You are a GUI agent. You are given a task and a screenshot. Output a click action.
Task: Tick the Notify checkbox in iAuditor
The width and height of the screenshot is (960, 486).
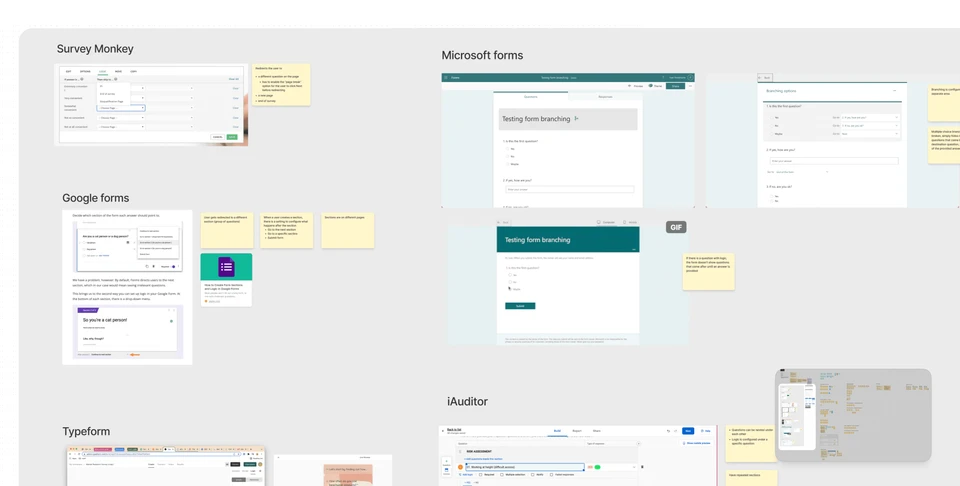pyautogui.click(x=533, y=475)
